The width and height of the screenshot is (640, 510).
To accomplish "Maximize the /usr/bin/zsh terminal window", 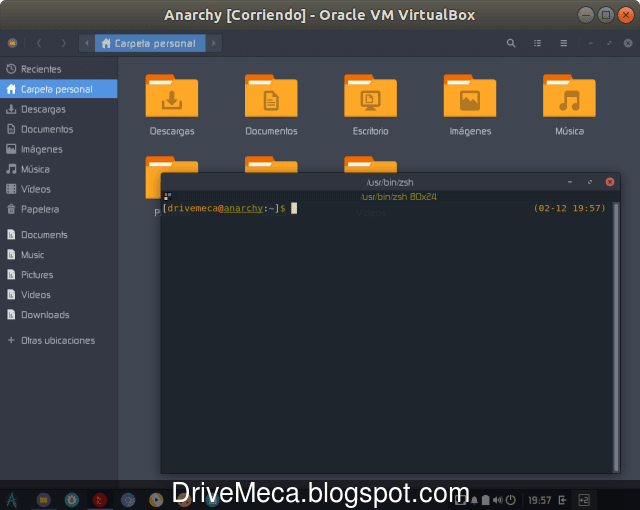I will (x=590, y=182).
